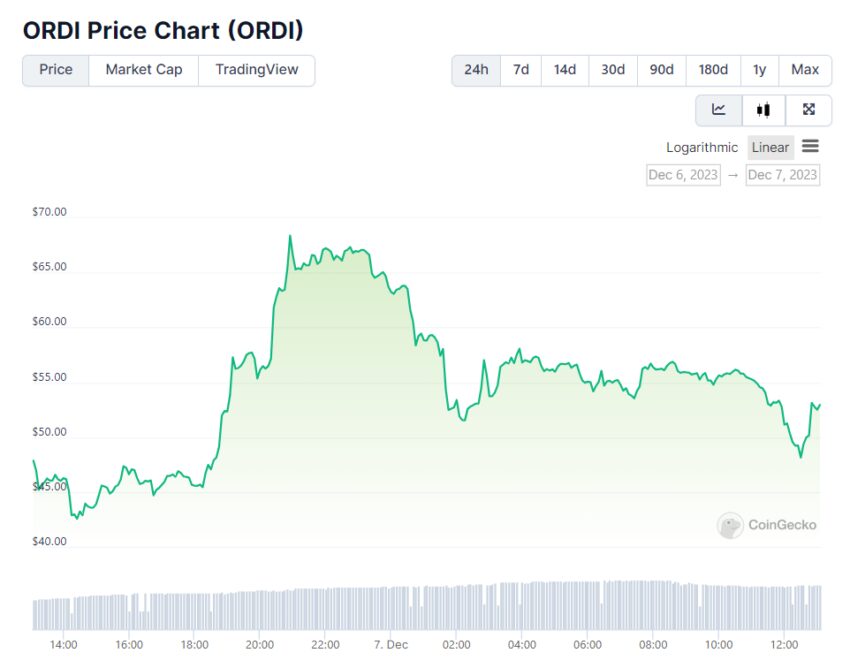Edit the Dec 6, 2023 start date
This screenshot has height=668, width=850.
683,175
